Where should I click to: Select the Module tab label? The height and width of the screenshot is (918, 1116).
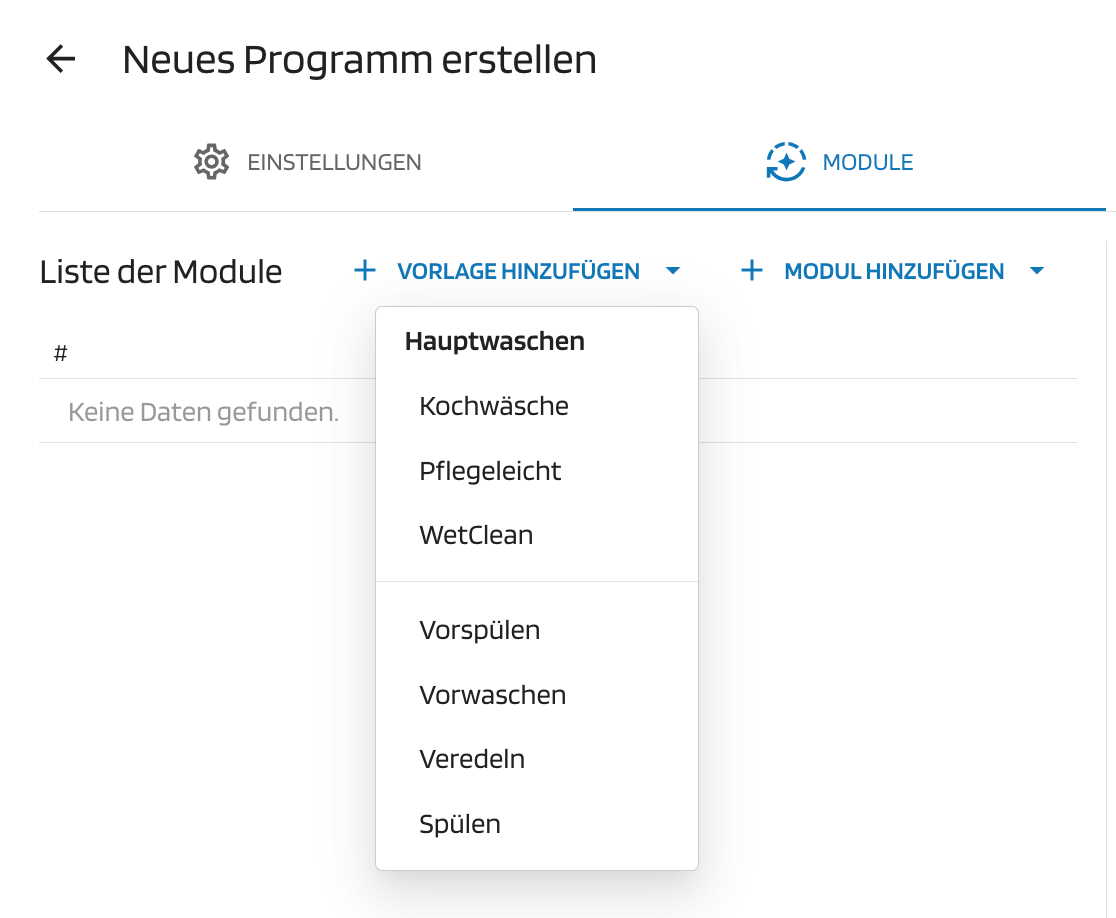tap(867, 162)
